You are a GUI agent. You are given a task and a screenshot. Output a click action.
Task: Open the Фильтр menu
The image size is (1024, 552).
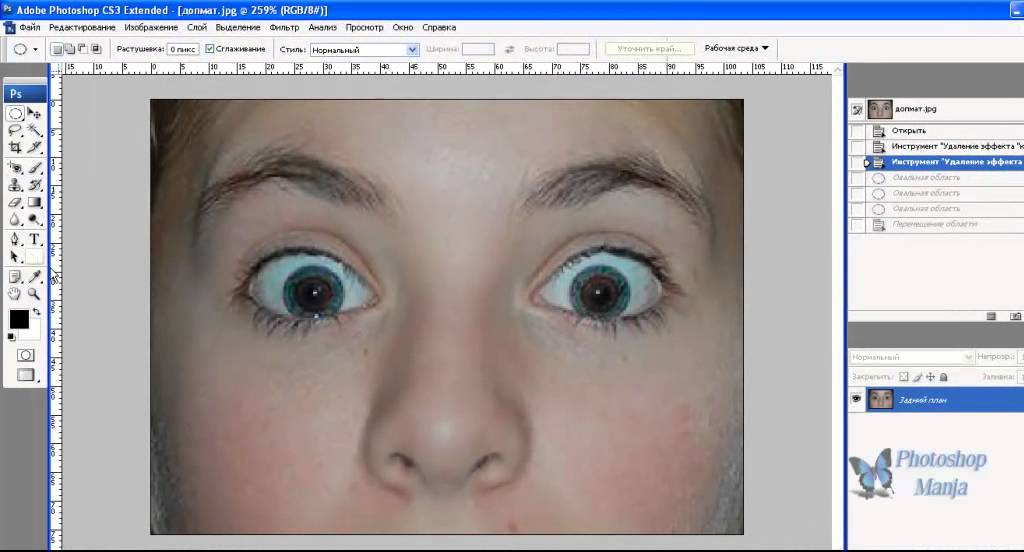point(284,27)
